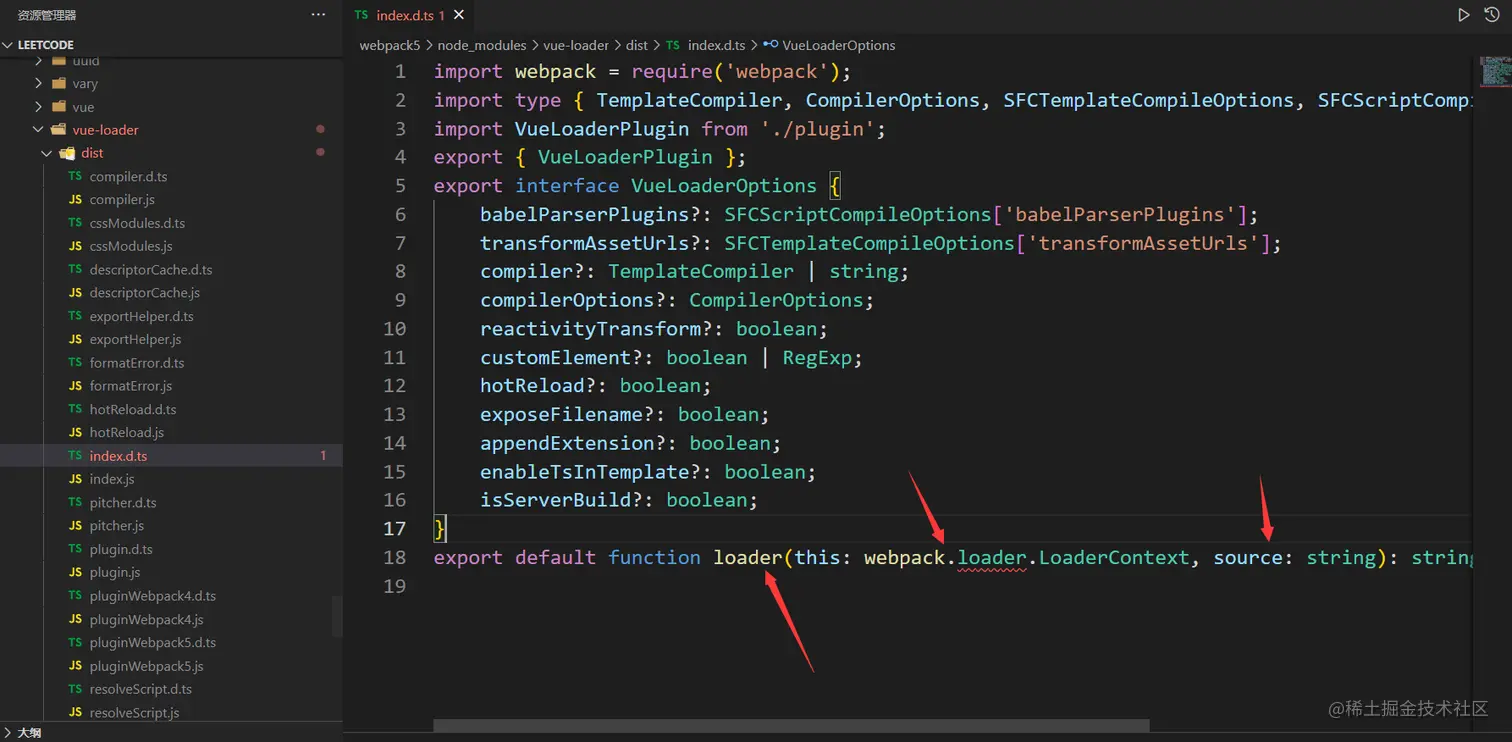1512x742 pixels.
Task: Open hotReload.d.ts file
Action: 133,409
